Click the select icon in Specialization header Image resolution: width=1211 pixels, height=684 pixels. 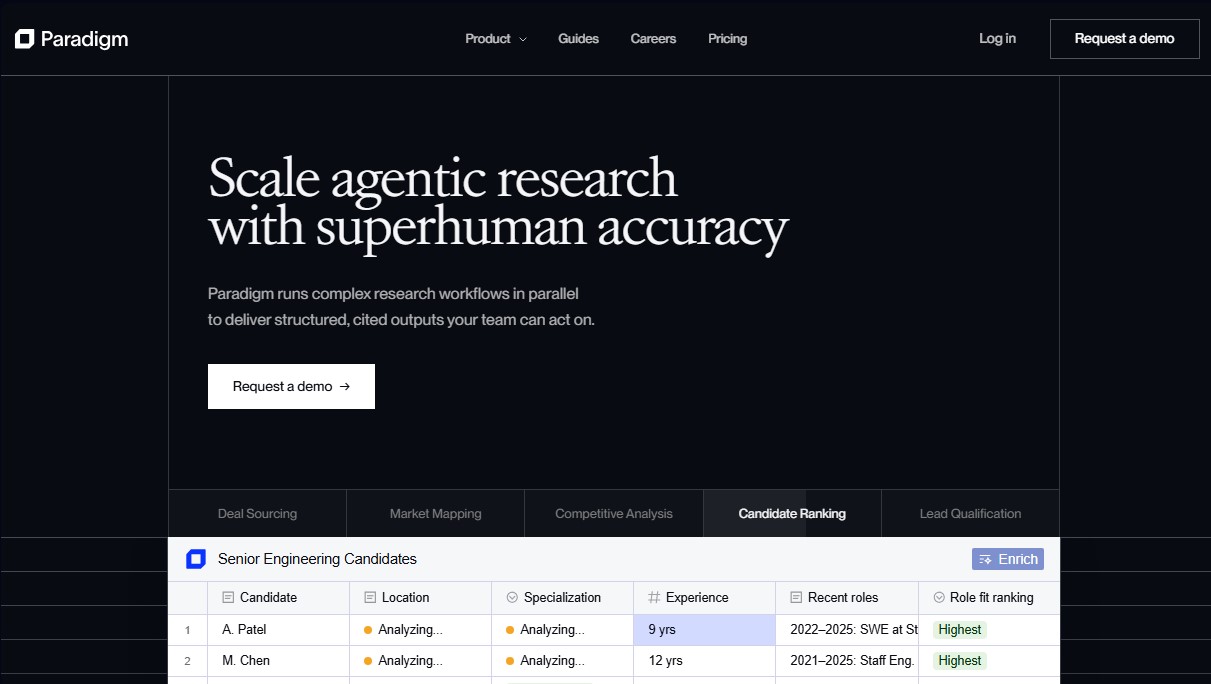[x=512, y=597]
